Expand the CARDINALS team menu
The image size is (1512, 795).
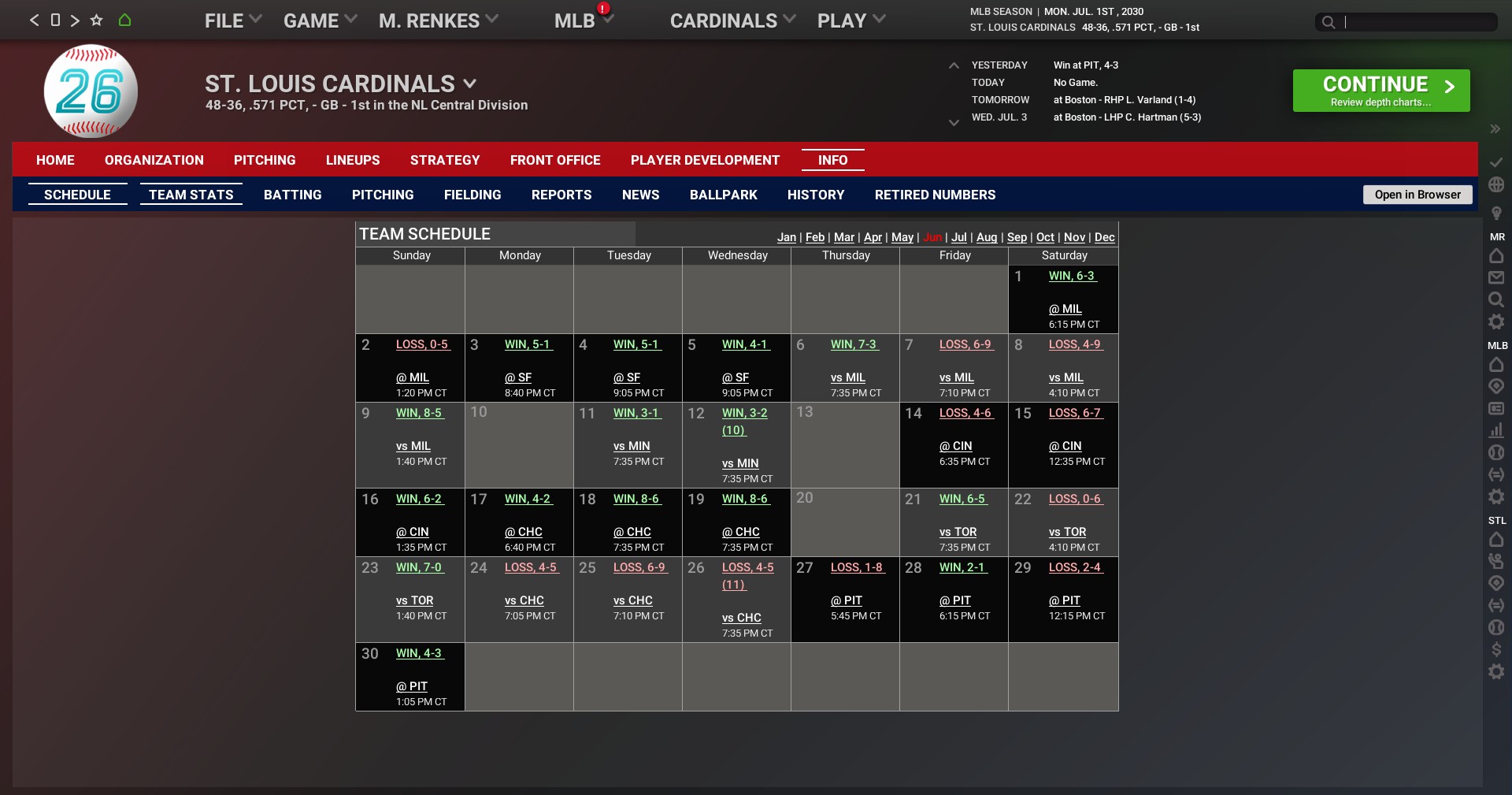(733, 20)
